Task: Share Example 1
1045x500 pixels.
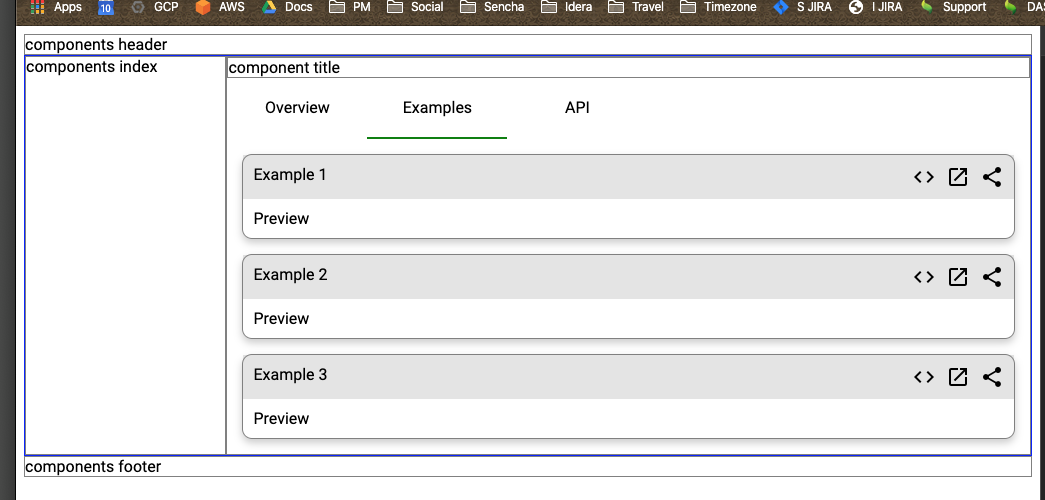Action: (992, 177)
